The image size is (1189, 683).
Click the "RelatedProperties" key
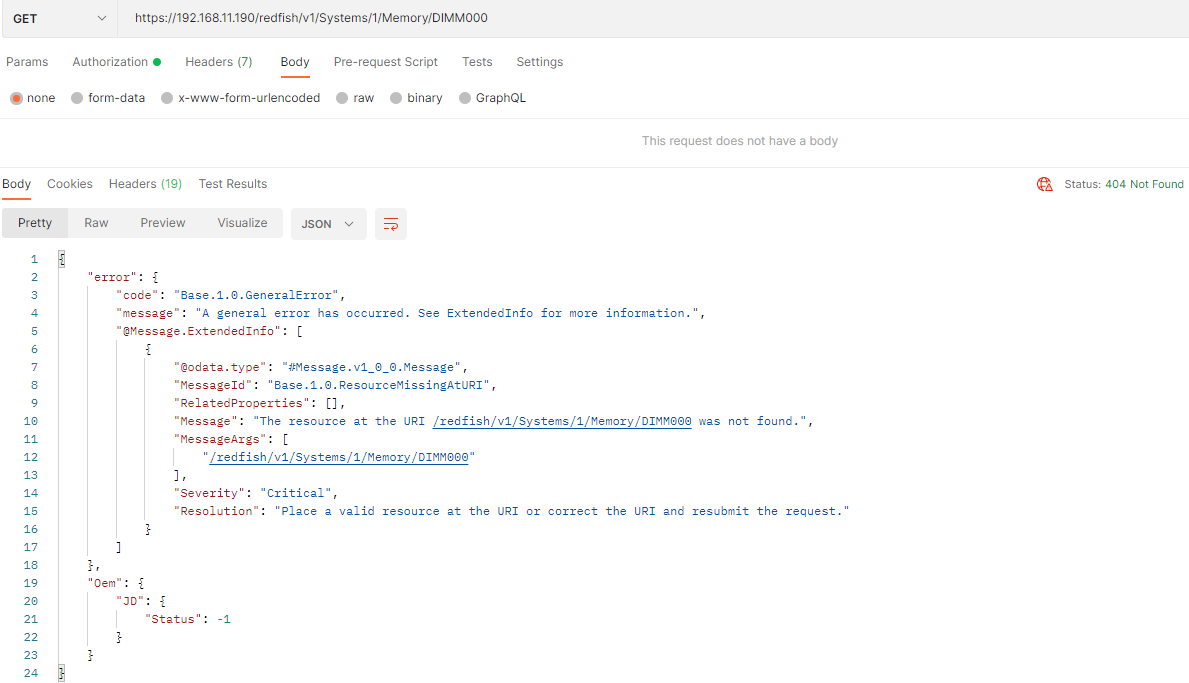click(242, 403)
